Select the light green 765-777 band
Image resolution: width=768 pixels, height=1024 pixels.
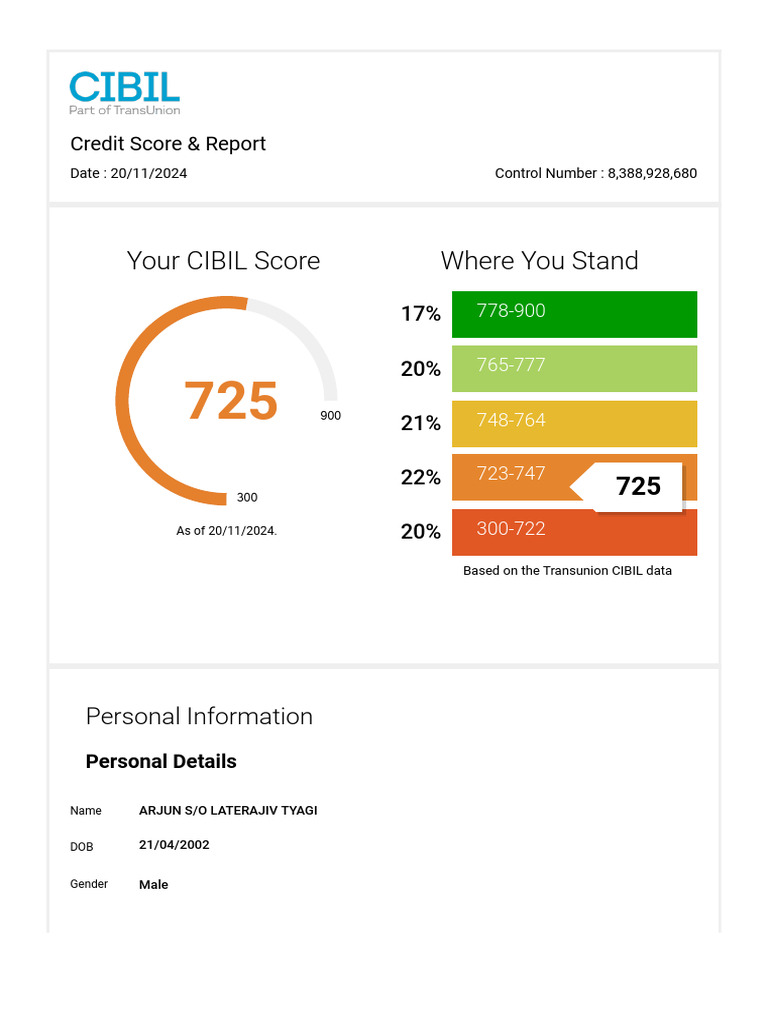pyautogui.click(x=574, y=368)
